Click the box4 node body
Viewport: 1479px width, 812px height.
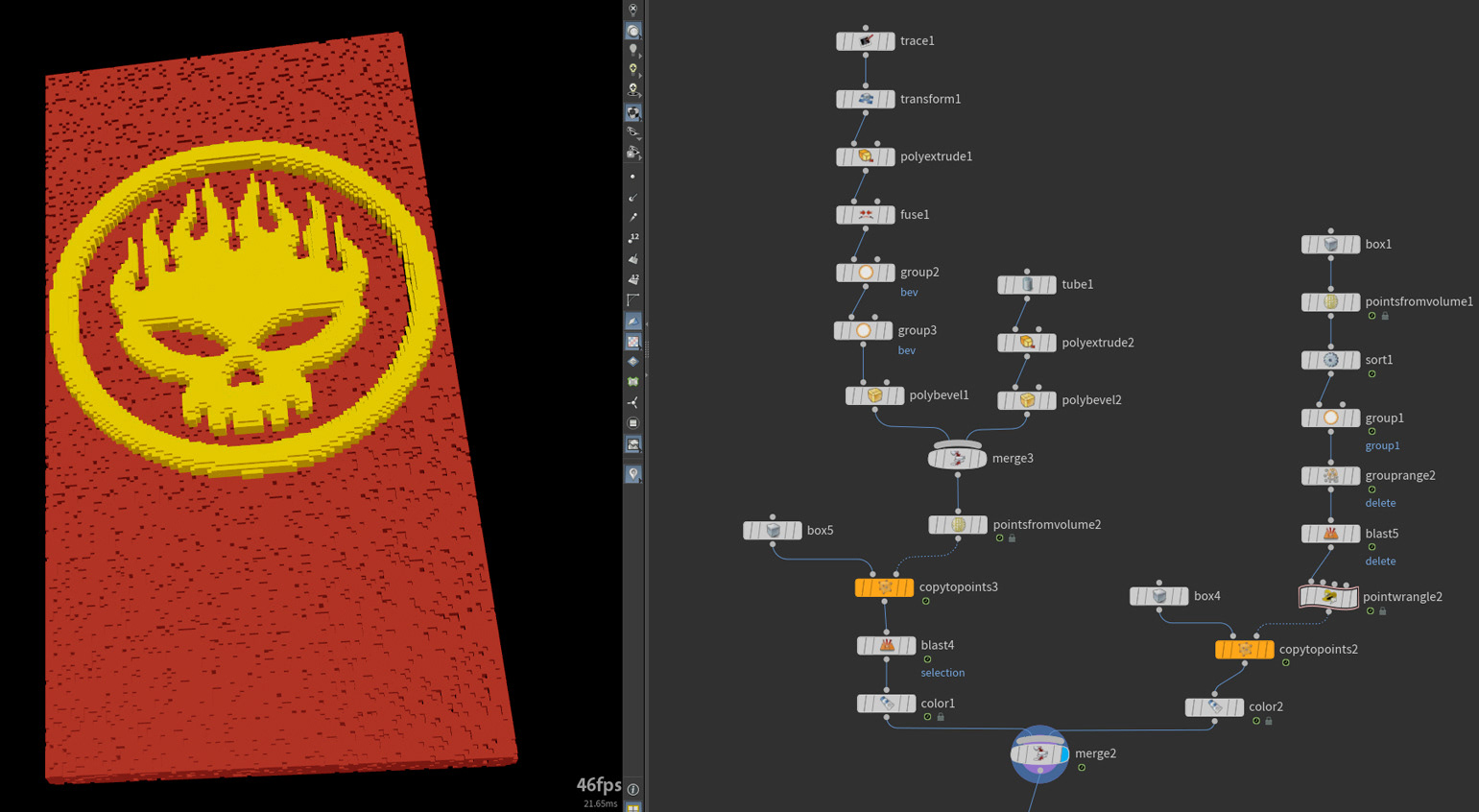(1159, 597)
